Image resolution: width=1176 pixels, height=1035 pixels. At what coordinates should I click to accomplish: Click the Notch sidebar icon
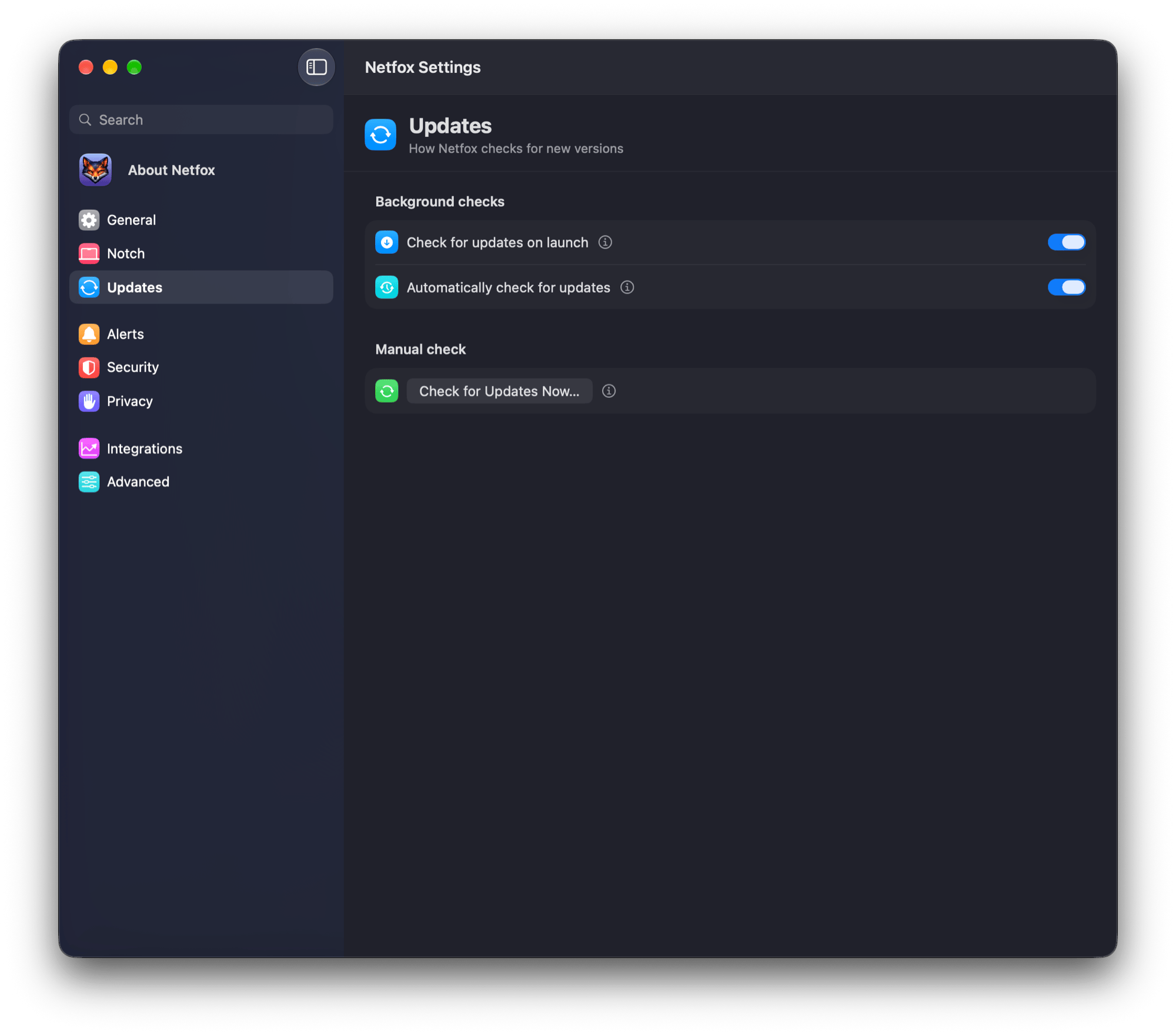89,253
